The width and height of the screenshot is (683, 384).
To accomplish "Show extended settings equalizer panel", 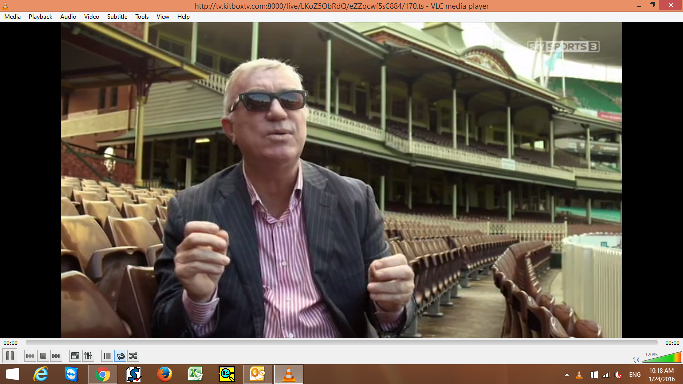I will [88, 356].
